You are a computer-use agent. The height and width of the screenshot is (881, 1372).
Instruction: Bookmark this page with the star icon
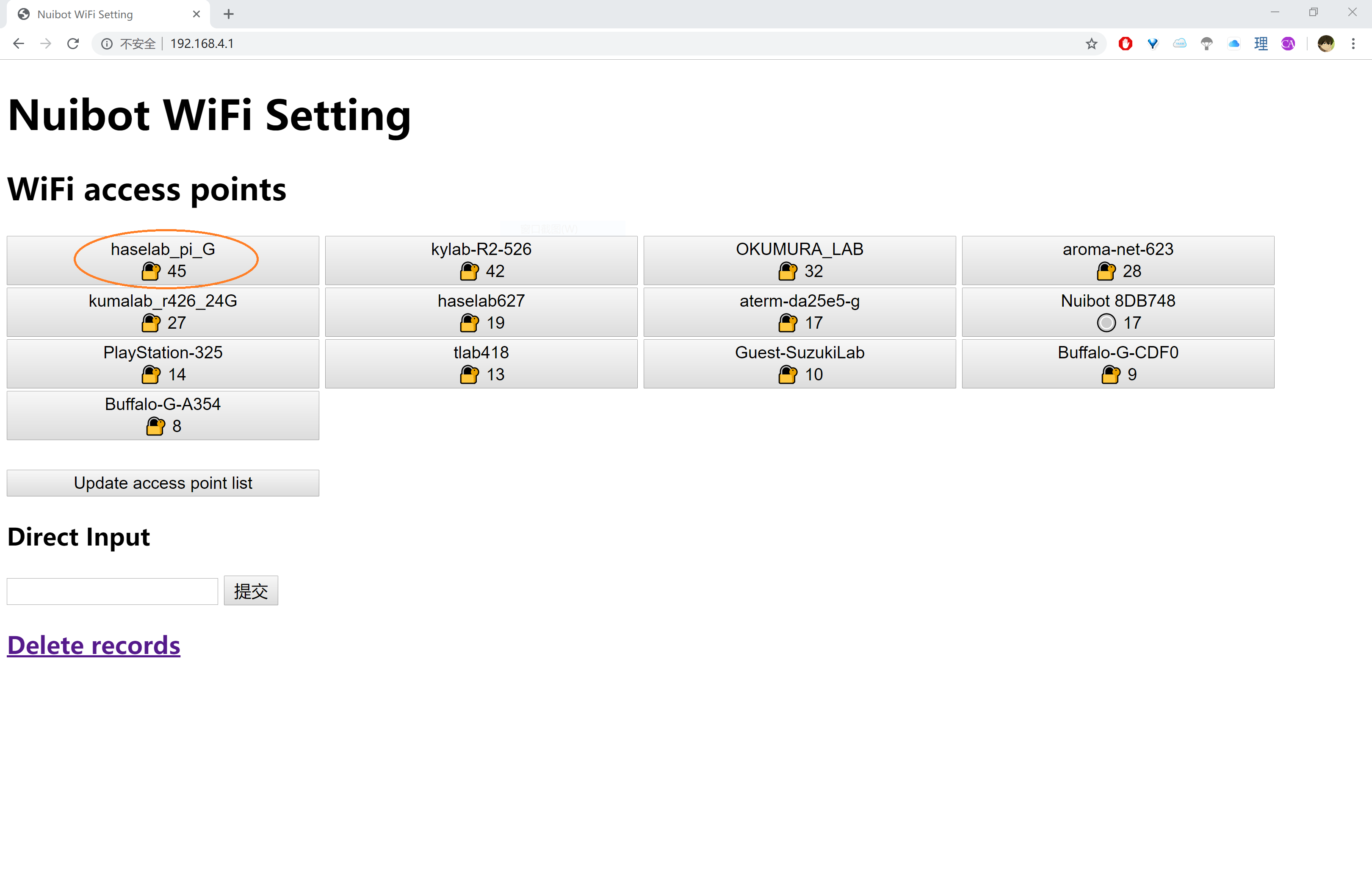[x=1091, y=44]
